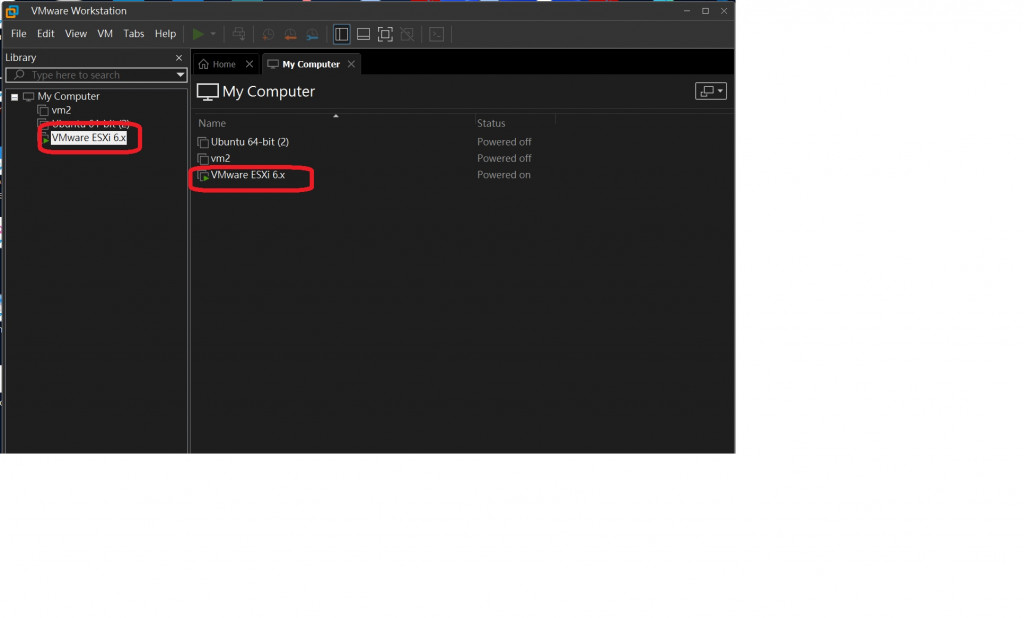
Task: Click the Take Snapshot toolbar icon
Action: coord(268,34)
